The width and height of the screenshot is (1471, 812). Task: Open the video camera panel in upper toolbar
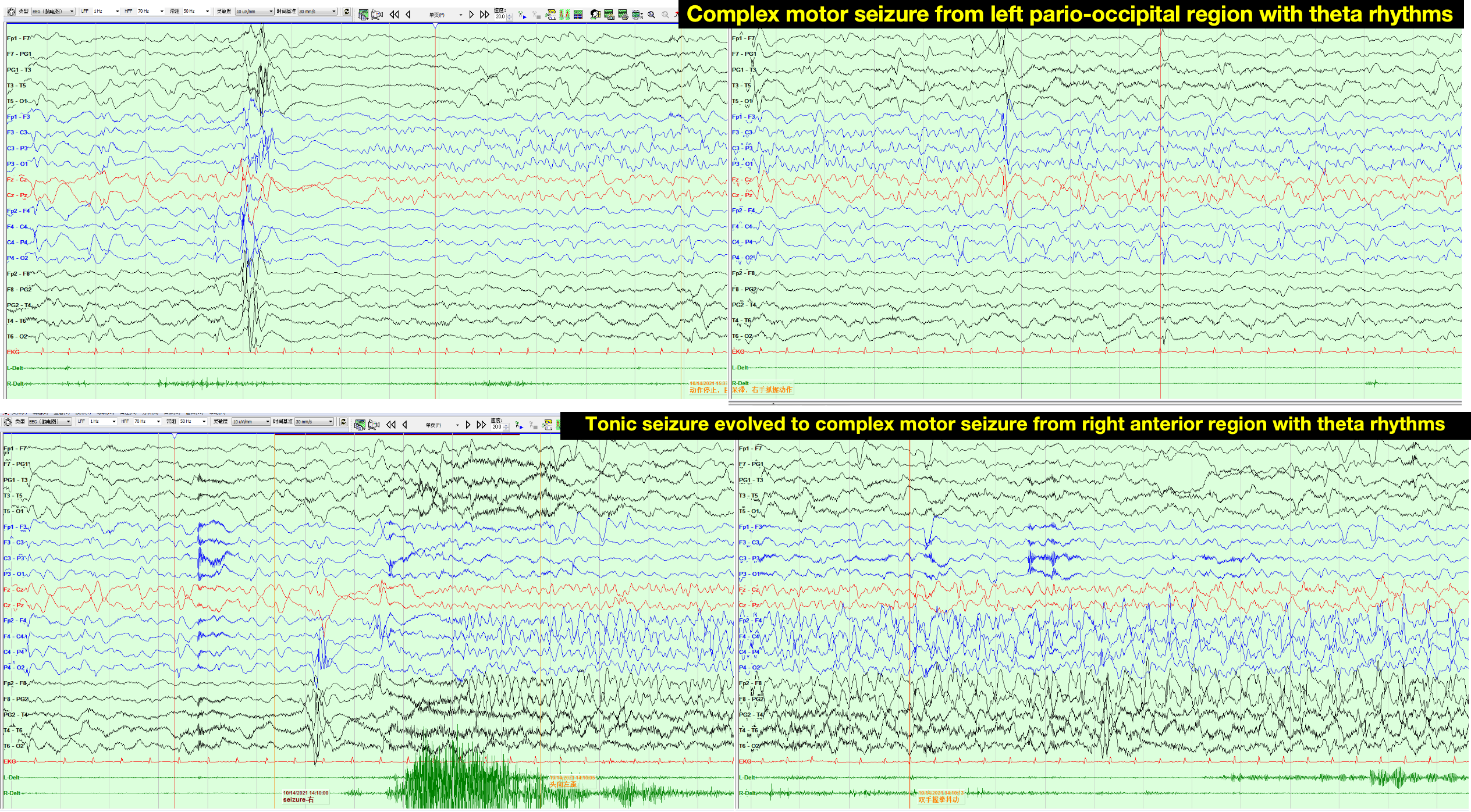pos(377,15)
